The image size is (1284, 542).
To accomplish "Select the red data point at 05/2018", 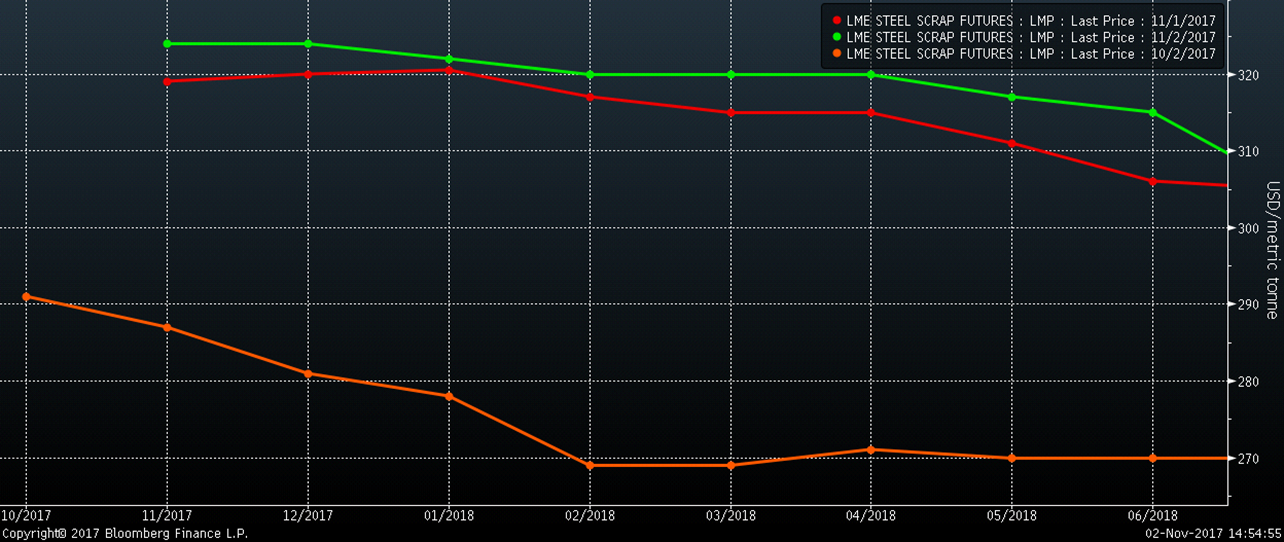I will [x=1011, y=143].
